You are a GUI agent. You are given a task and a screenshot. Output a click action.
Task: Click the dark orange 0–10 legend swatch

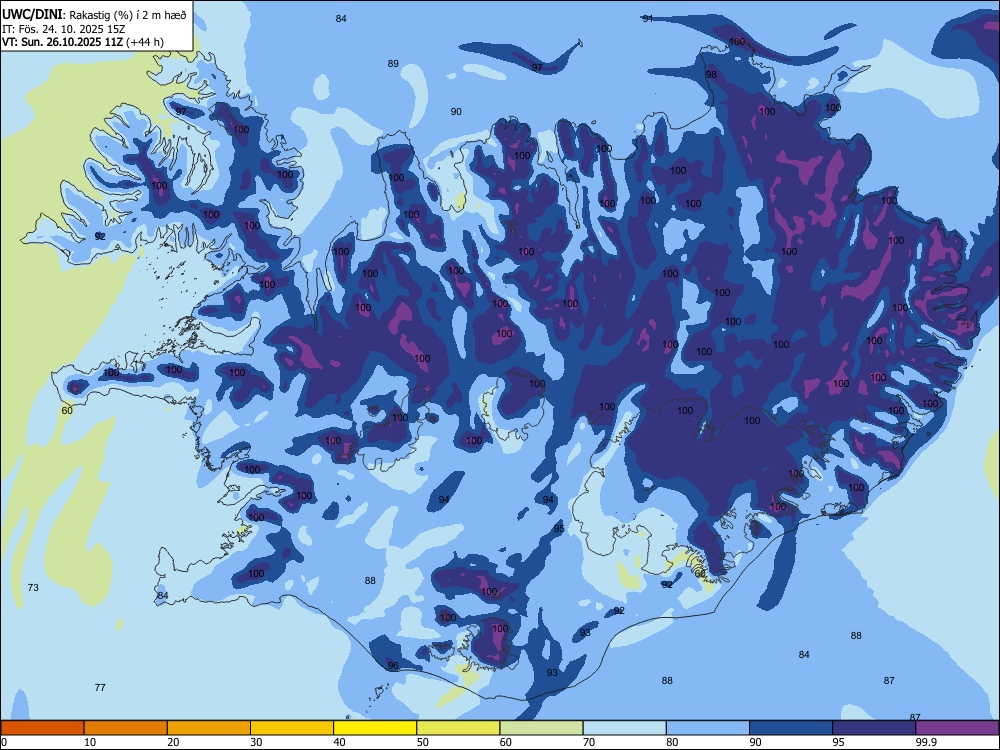(x=42, y=728)
